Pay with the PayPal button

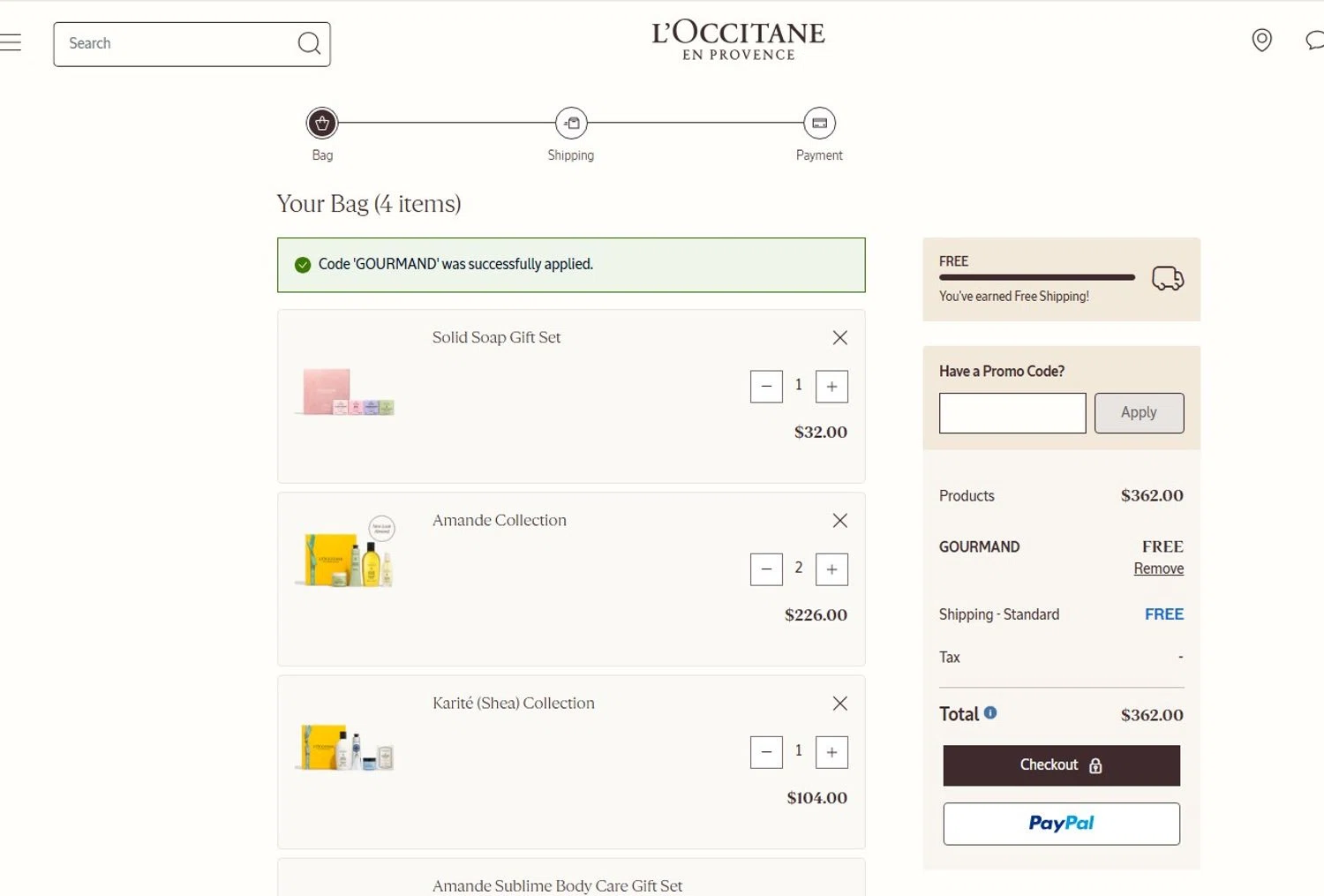point(1061,824)
